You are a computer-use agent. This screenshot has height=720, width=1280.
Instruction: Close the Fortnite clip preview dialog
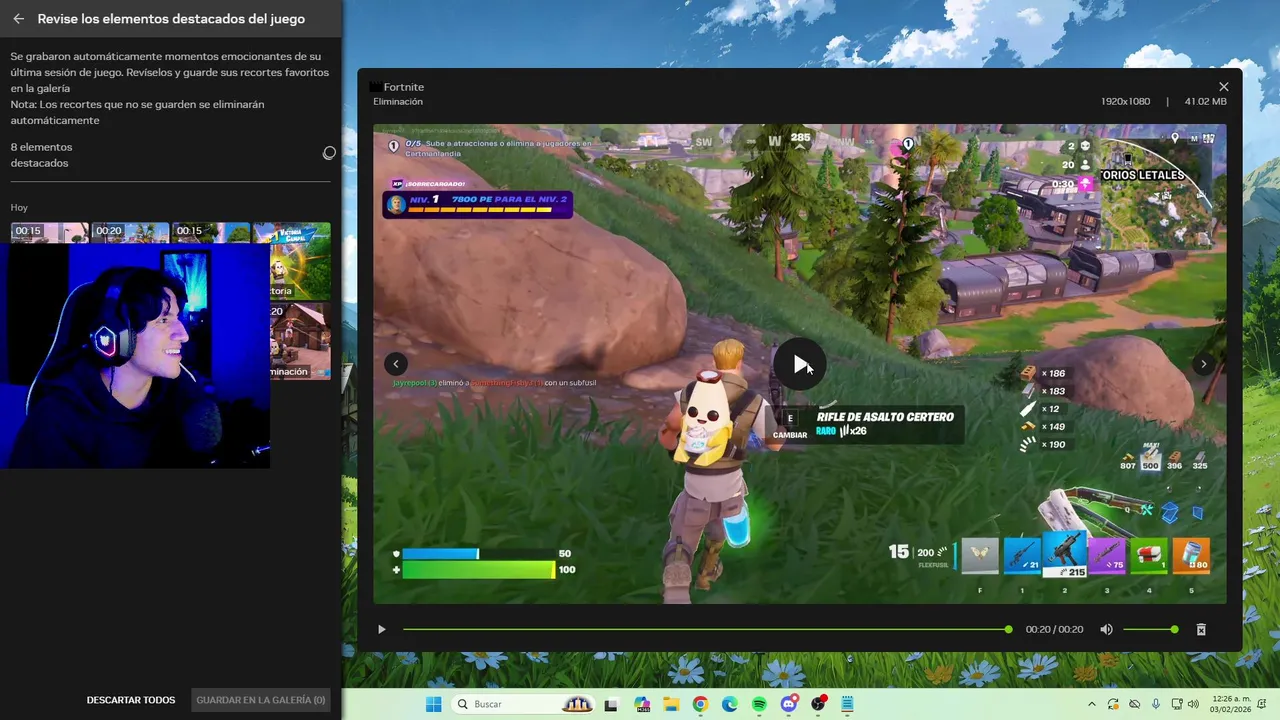pos(1223,87)
